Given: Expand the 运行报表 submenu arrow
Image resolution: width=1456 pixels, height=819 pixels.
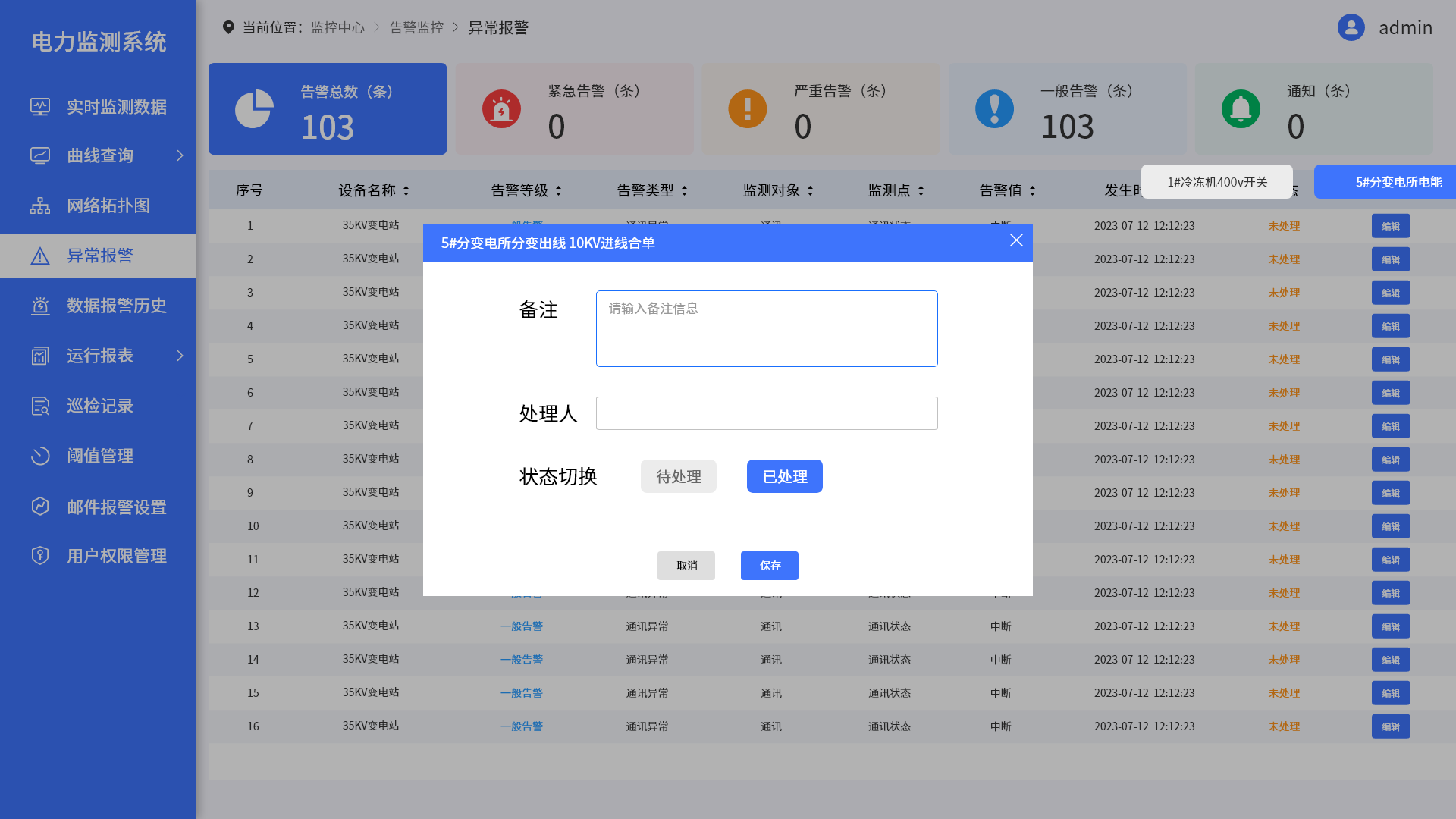Looking at the screenshot, I should coord(180,356).
